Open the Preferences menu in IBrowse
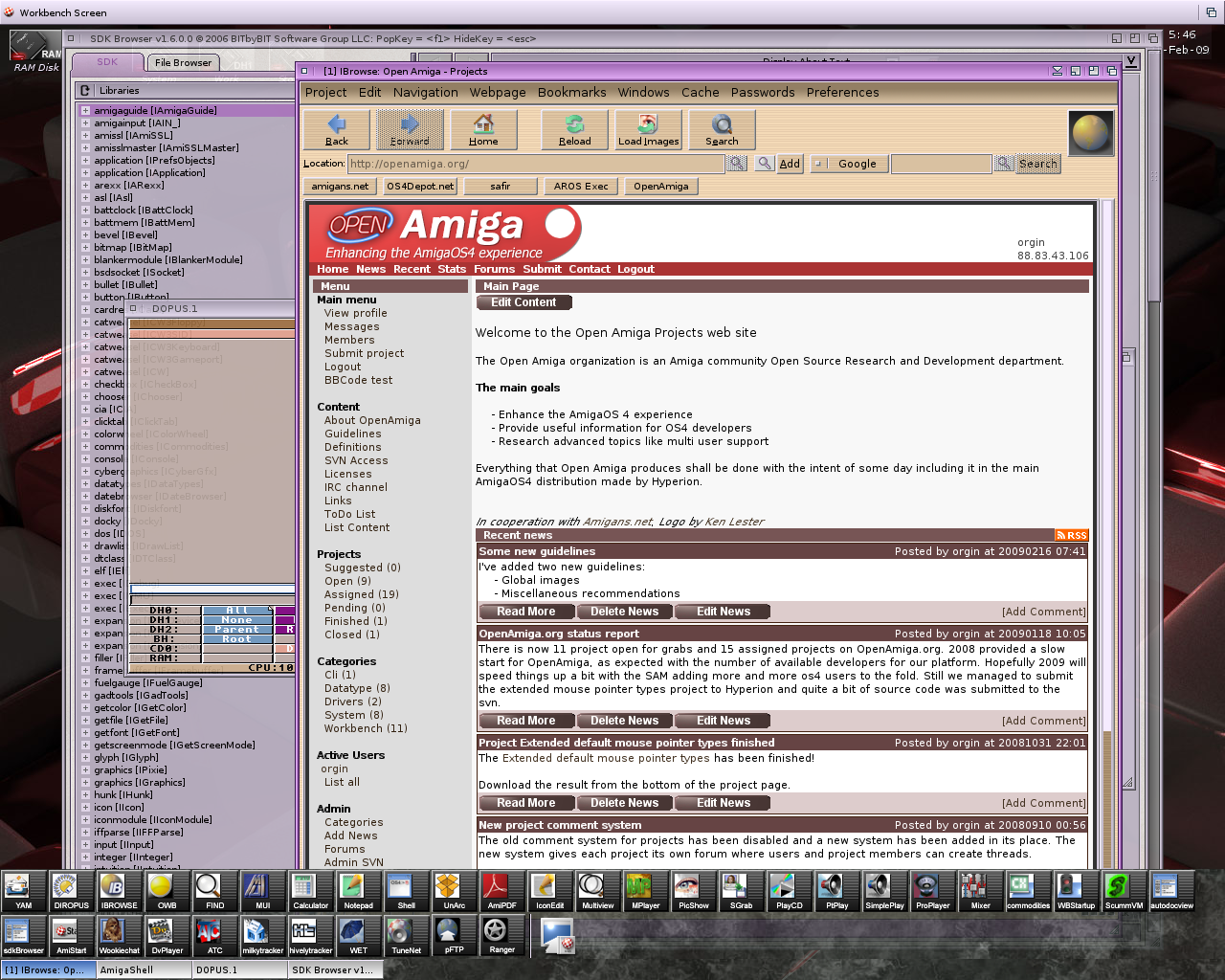The height and width of the screenshot is (980, 1225). pyautogui.click(x=842, y=93)
